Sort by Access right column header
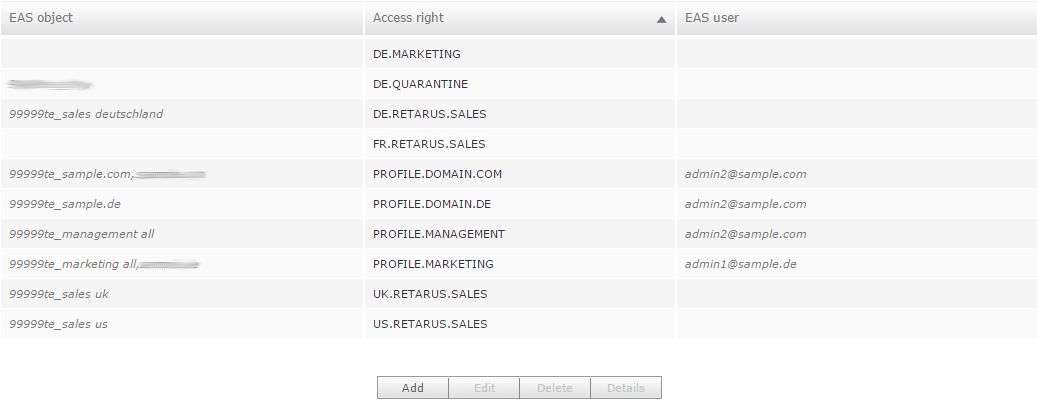 point(408,18)
